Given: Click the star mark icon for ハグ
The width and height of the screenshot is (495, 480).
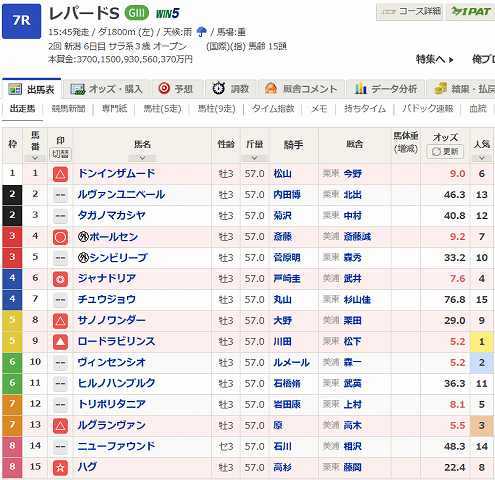Looking at the screenshot, I should point(60,468).
